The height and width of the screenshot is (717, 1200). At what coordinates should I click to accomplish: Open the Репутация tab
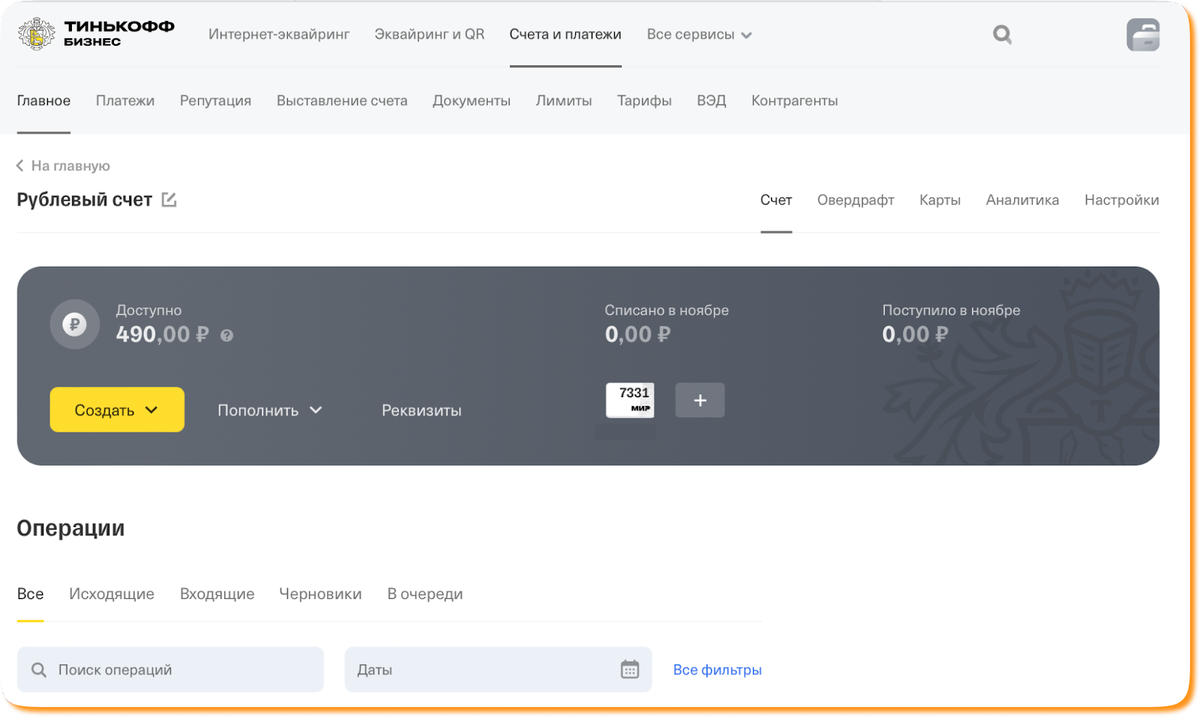215,101
